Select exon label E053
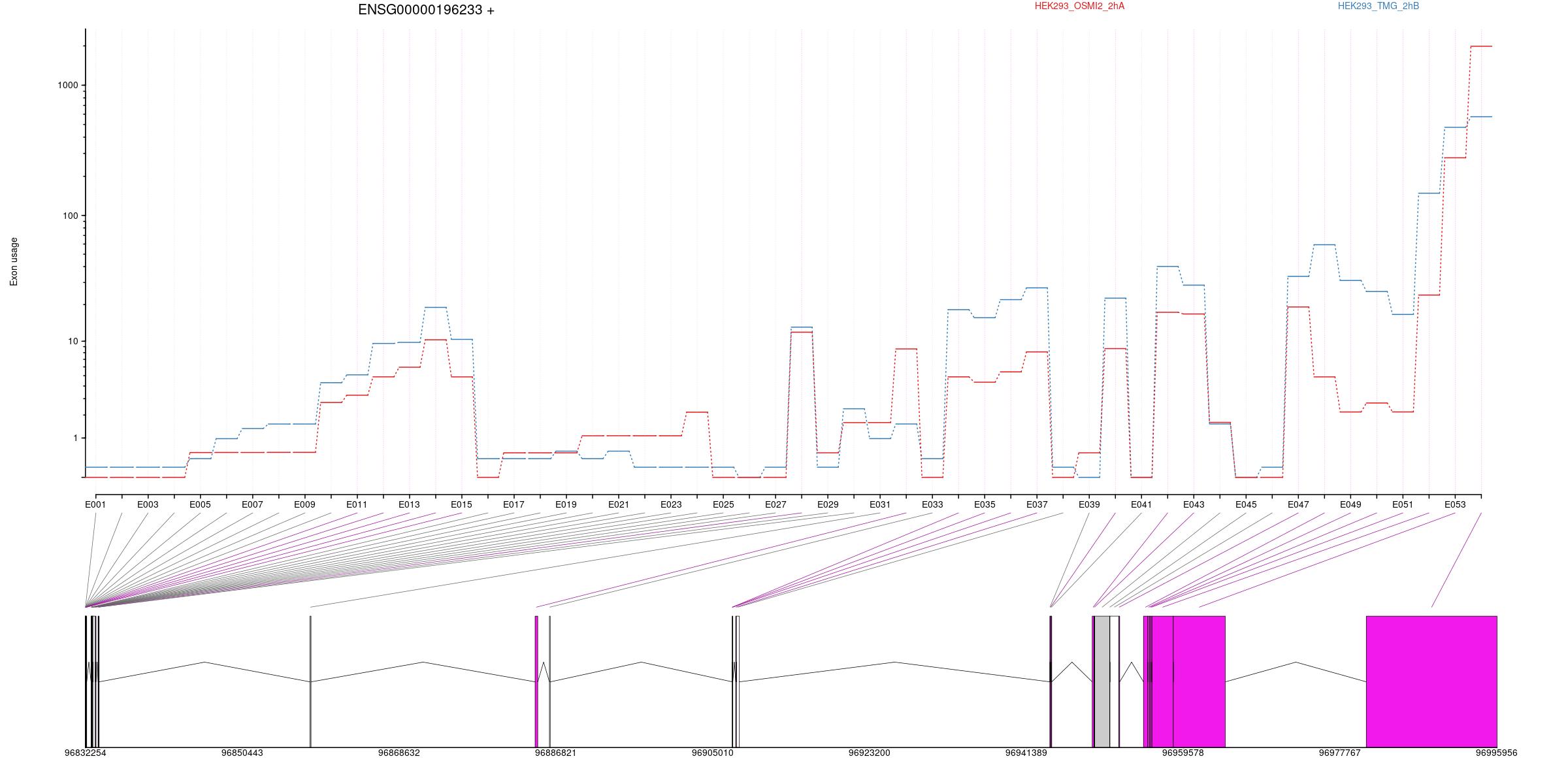The height and width of the screenshot is (784, 1568). (x=1455, y=504)
